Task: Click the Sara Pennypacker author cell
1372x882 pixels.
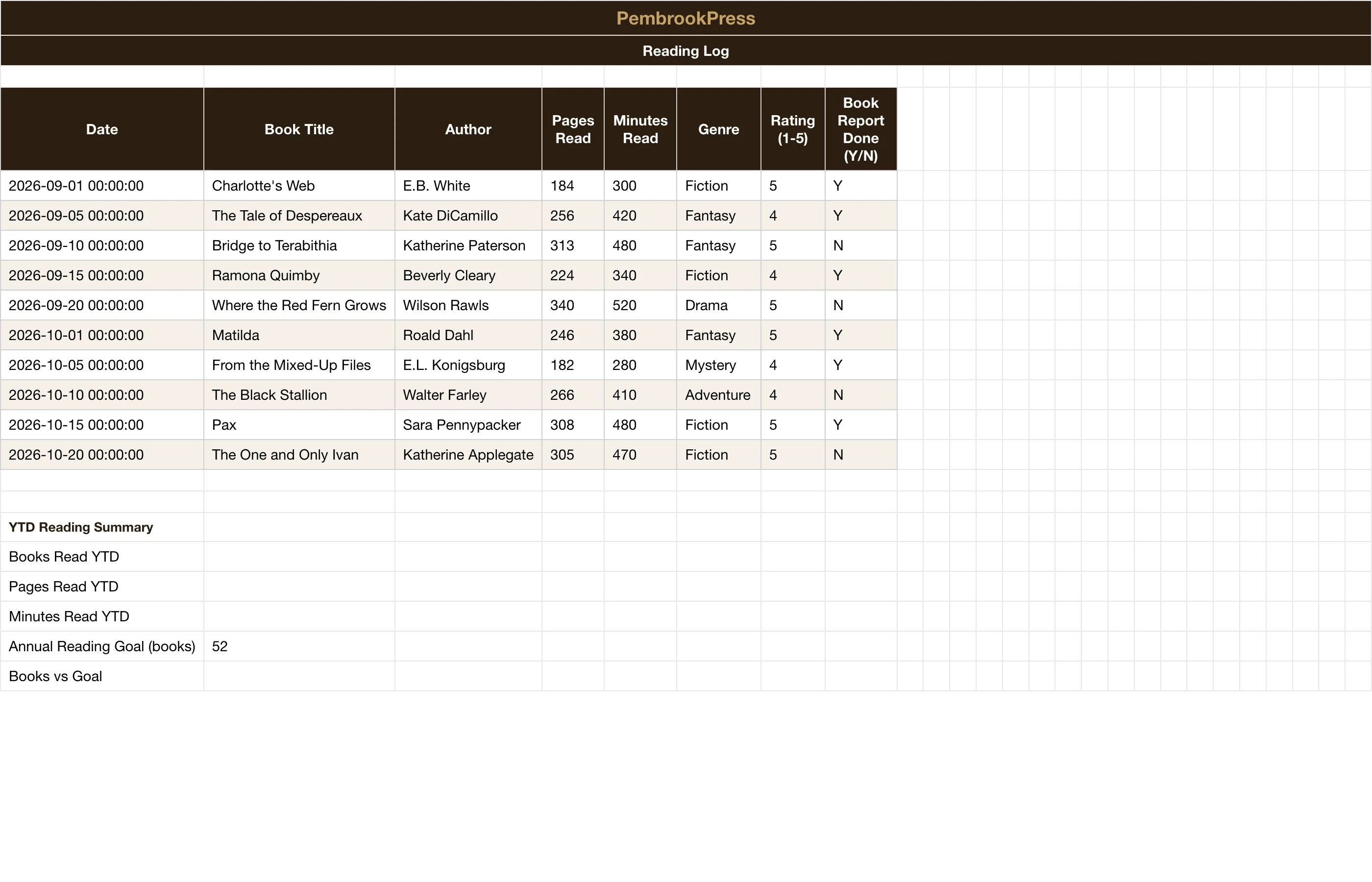Action: 468,425
